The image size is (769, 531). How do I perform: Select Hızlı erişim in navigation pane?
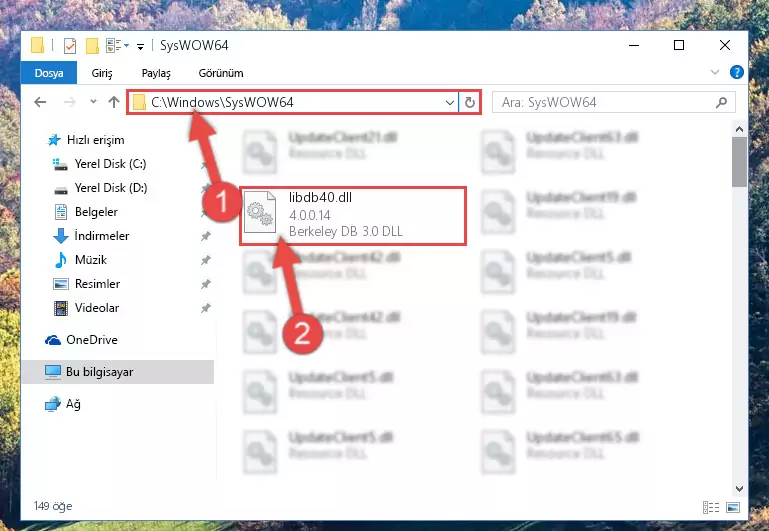pos(96,140)
